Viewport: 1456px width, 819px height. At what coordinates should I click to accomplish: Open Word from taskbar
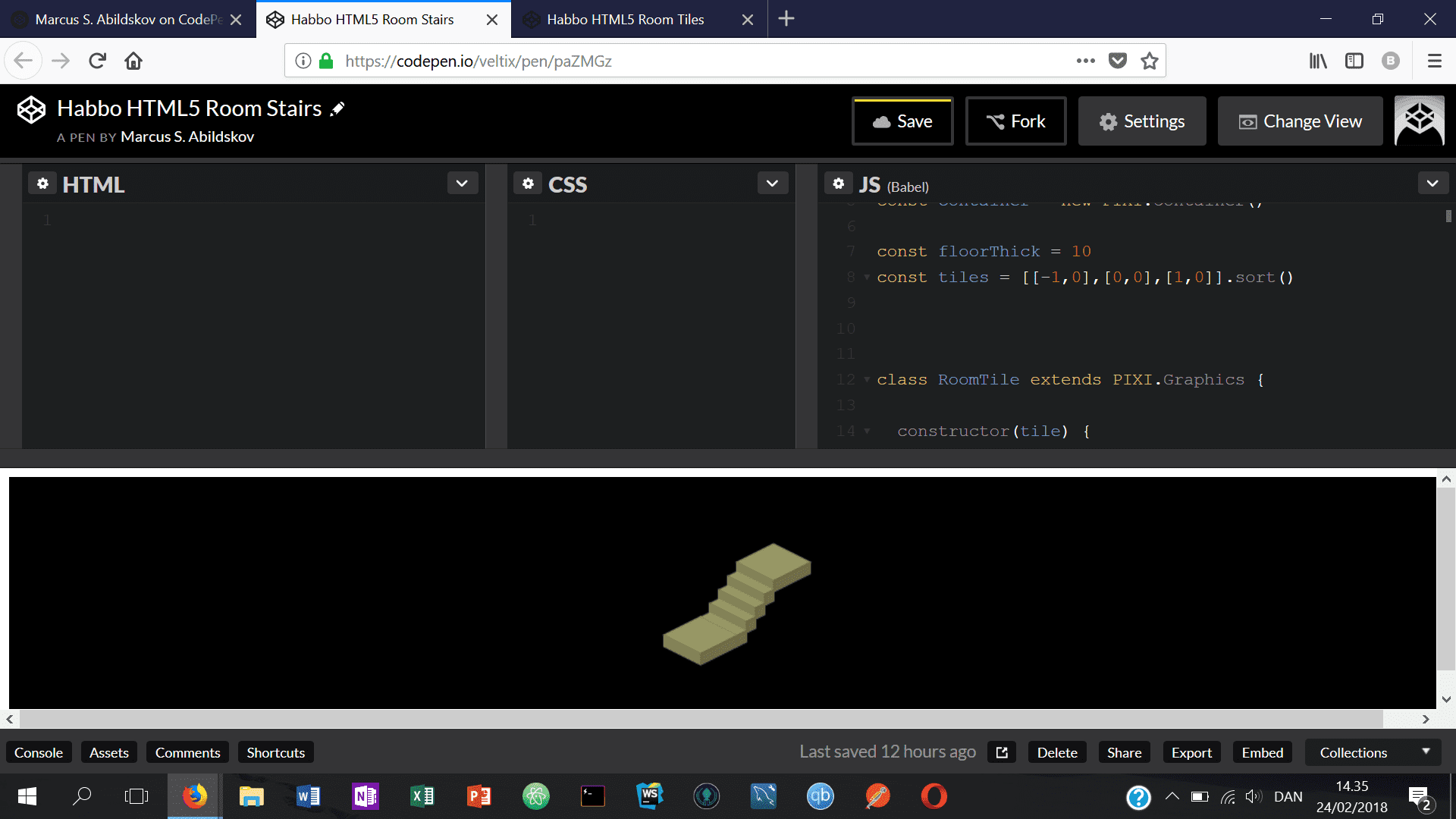pos(308,796)
